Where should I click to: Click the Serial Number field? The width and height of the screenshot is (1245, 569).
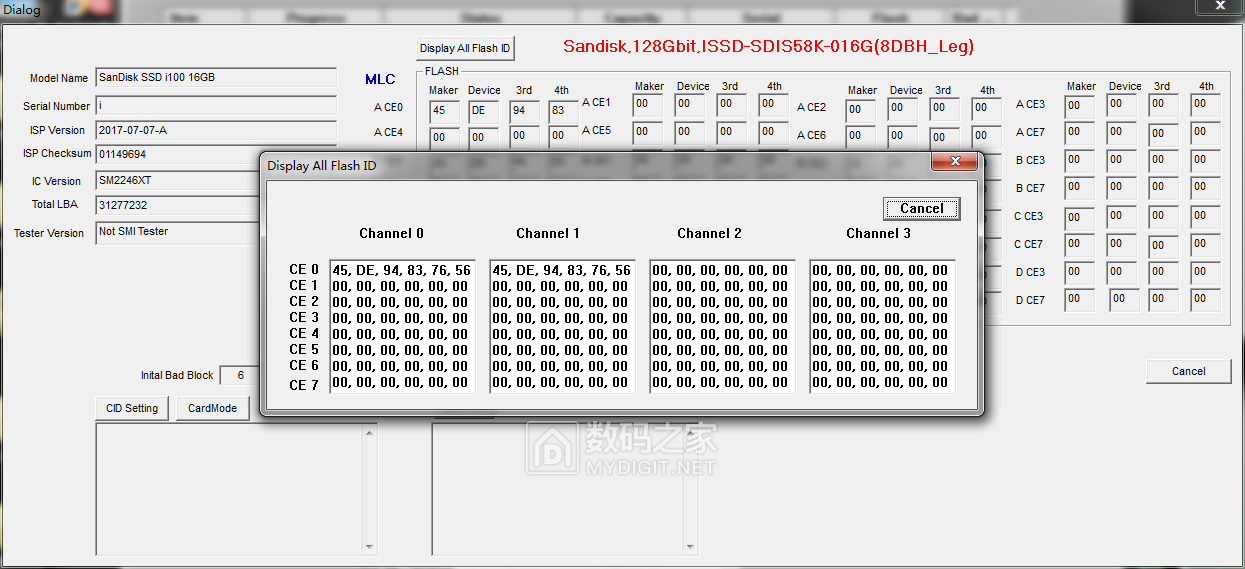(216, 106)
